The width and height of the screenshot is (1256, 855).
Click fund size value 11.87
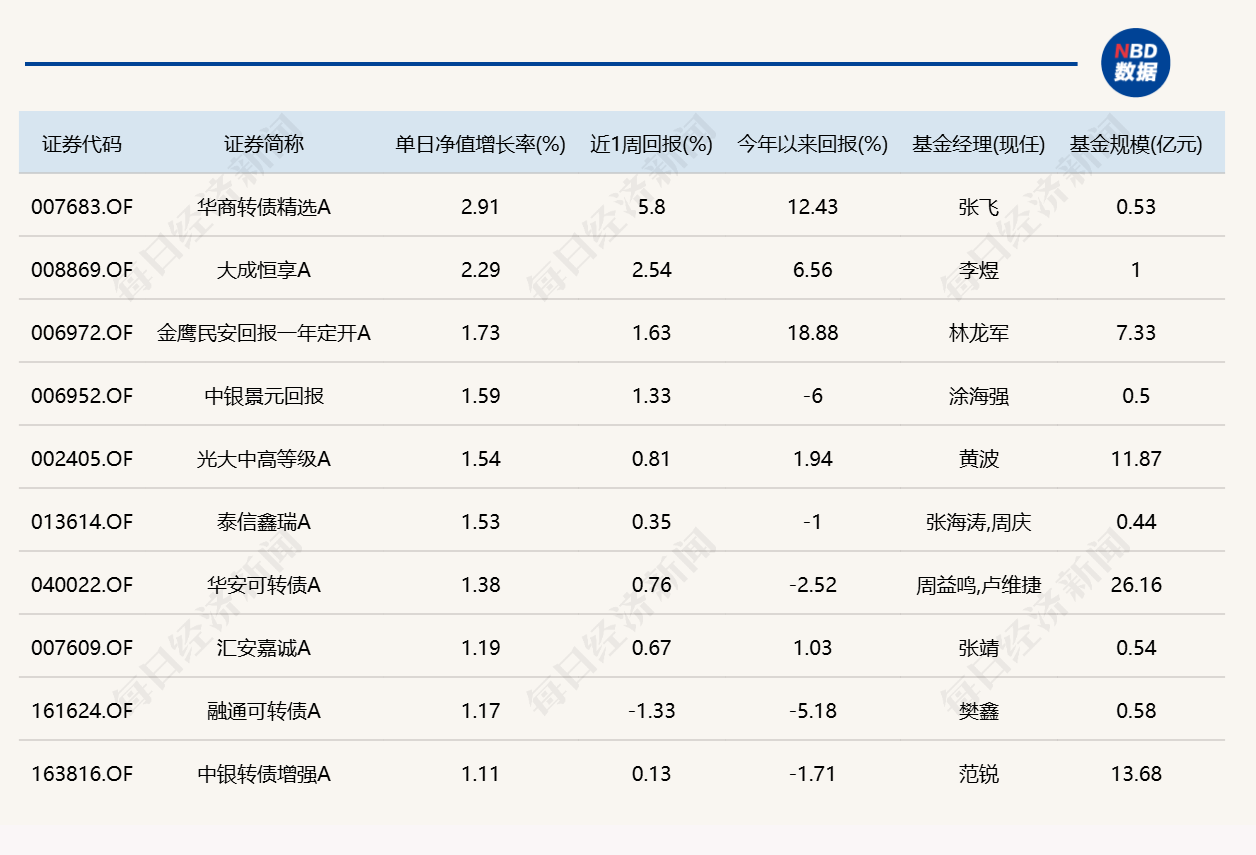1136,459
